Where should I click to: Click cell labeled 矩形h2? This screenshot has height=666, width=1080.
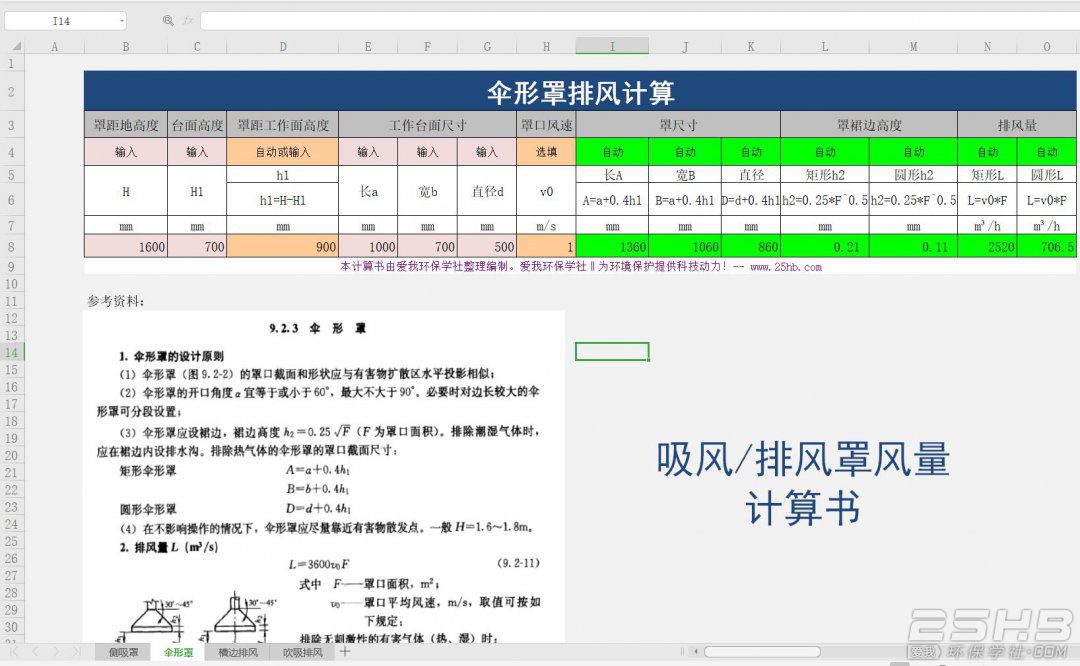[x=824, y=175]
